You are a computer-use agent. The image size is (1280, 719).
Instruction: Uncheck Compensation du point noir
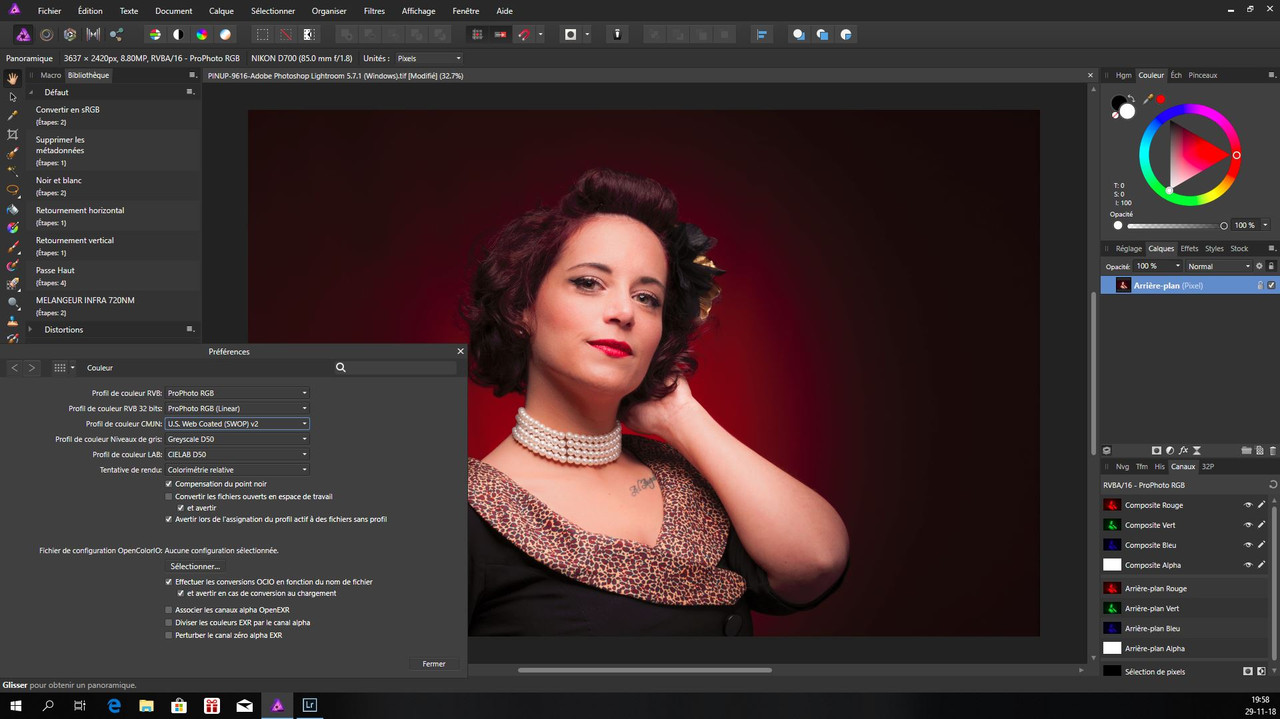click(168, 484)
